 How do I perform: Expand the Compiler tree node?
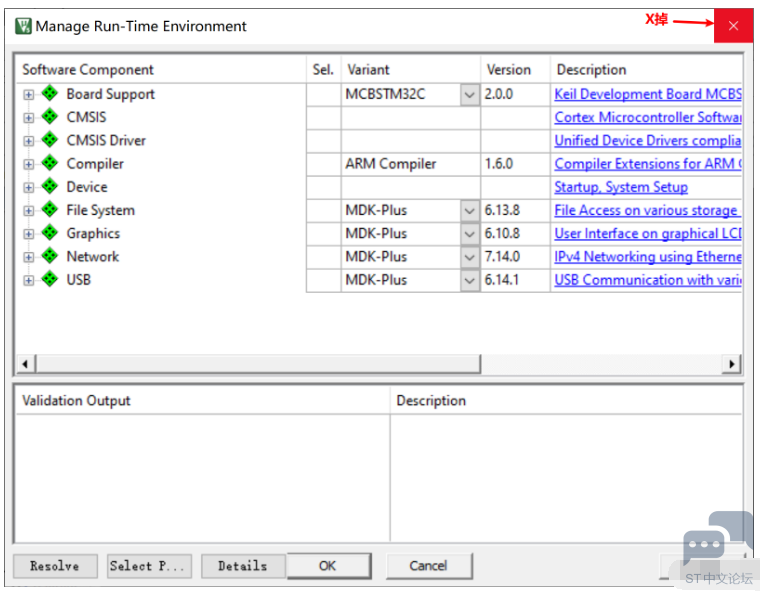(29, 164)
